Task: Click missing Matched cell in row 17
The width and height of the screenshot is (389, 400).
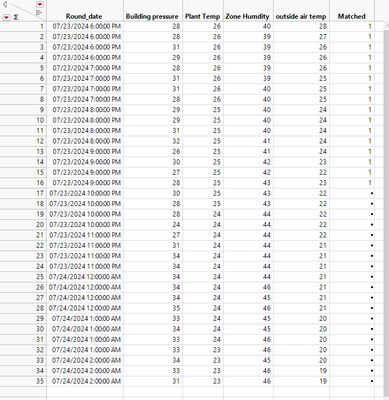Action: (x=352, y=193)
